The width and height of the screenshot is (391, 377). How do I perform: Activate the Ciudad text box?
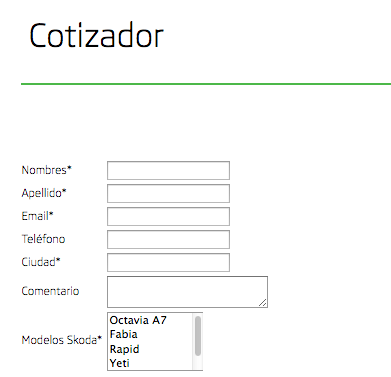tap(168, 262)
